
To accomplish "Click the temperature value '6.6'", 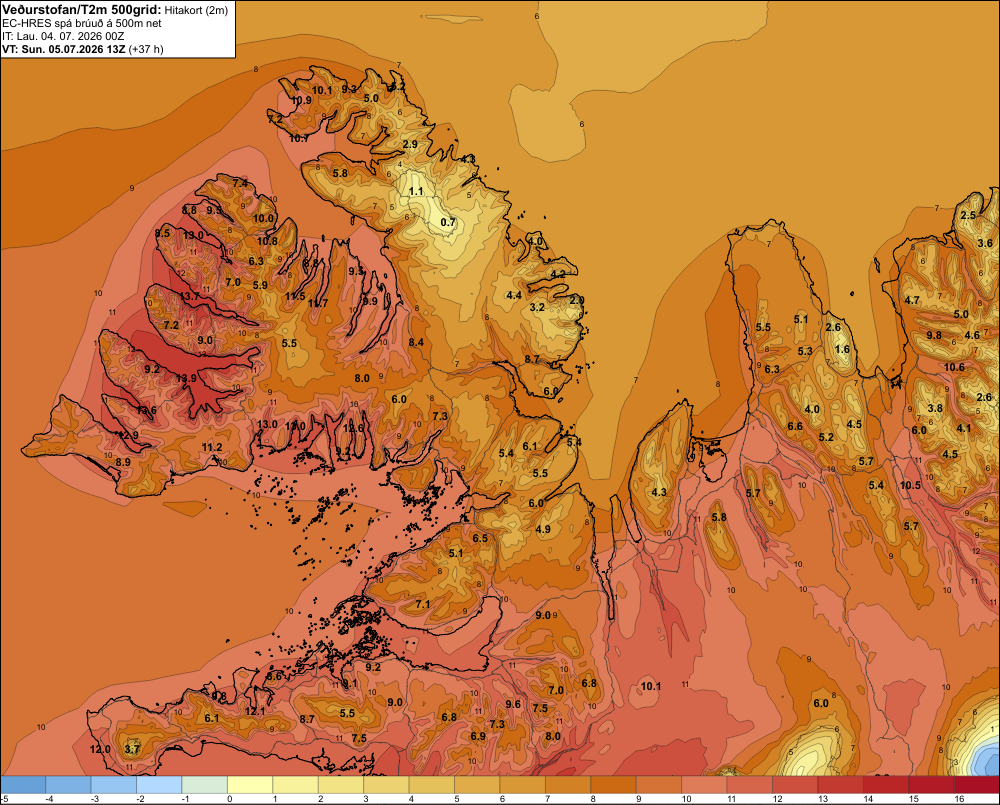I will tap(795, 427).
